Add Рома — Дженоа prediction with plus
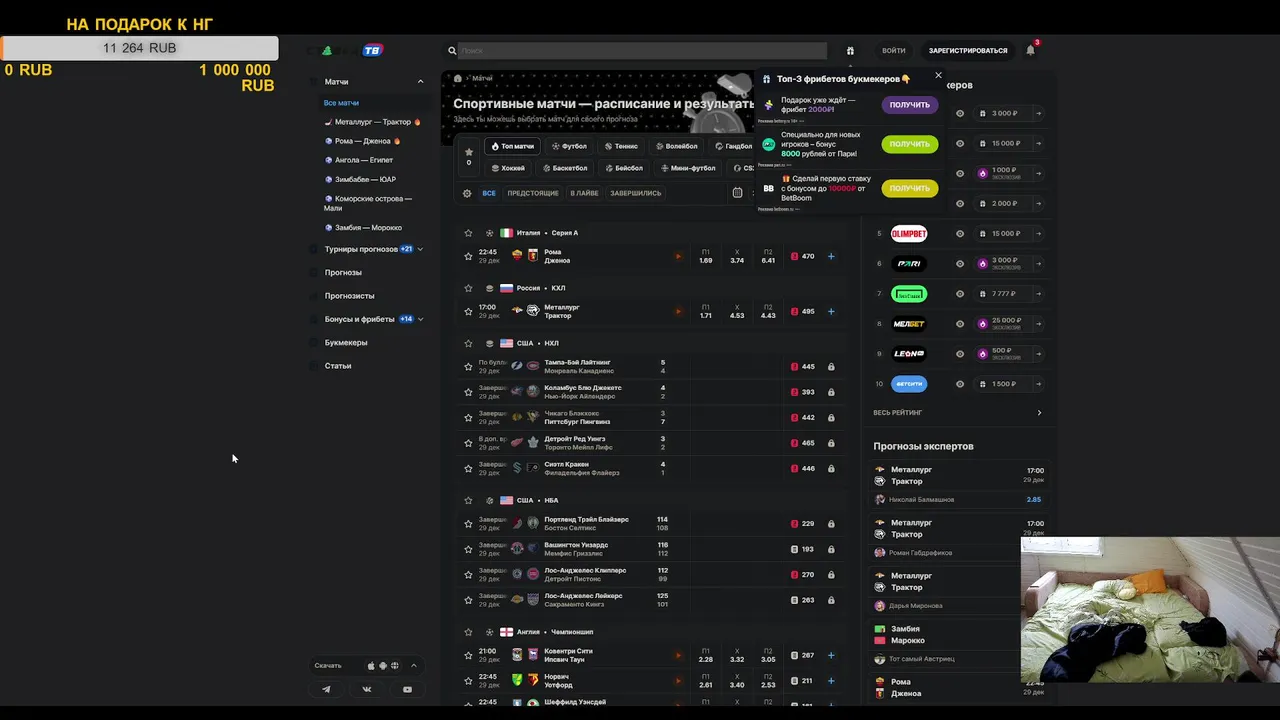Image resolution: width=1280 pixels, height=720 pixels. click(831, 256)
